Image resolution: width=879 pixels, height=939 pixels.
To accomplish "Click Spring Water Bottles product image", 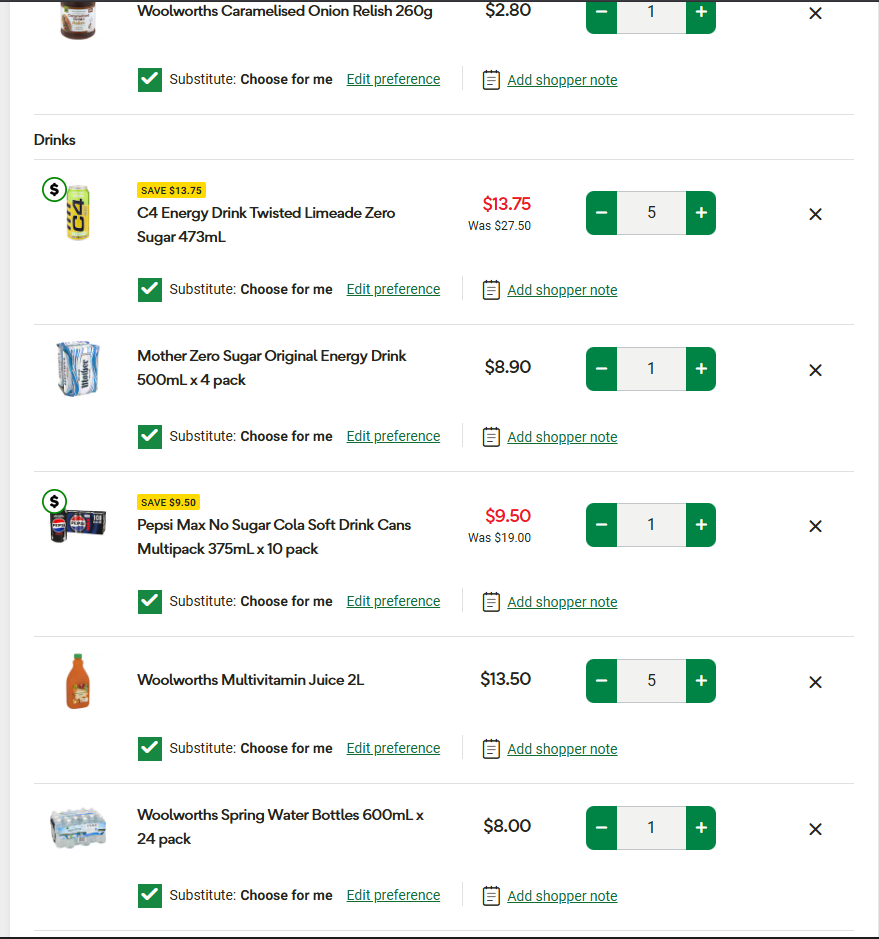I will tap(78, 829).
